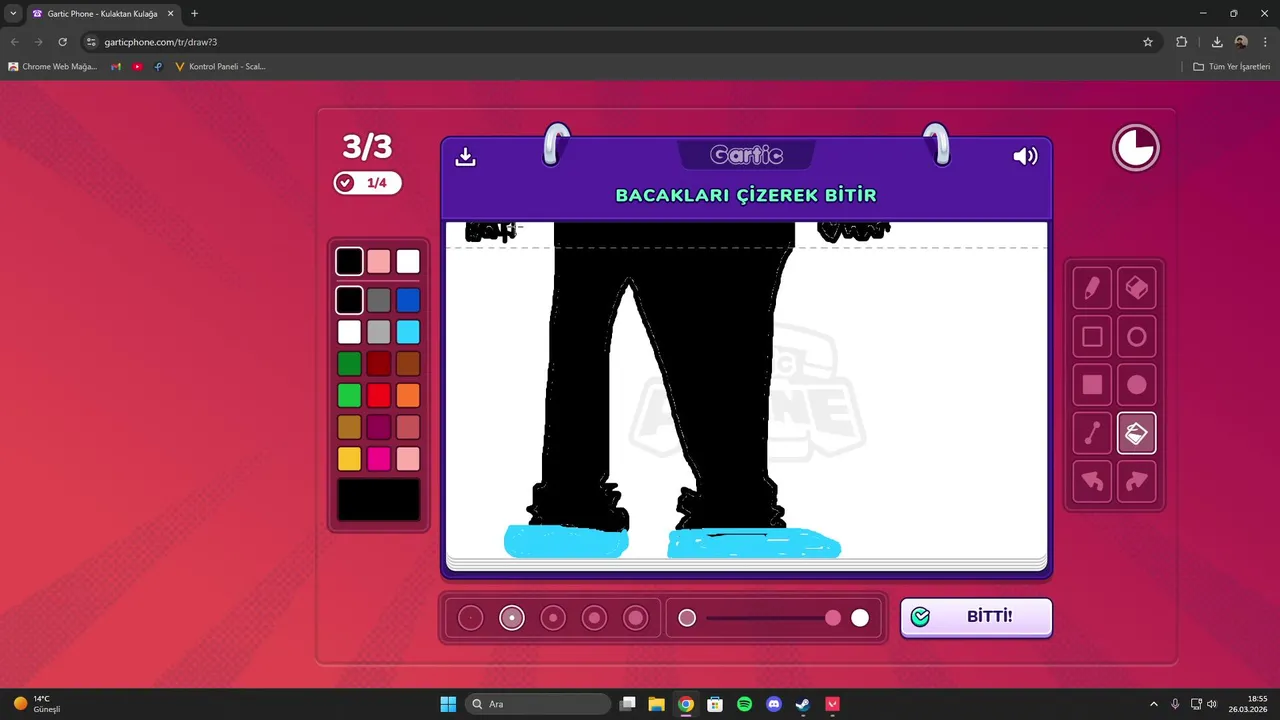Select the filled rectangle tool
This screenshot has width=1280, height=720.
point(1092,385)
